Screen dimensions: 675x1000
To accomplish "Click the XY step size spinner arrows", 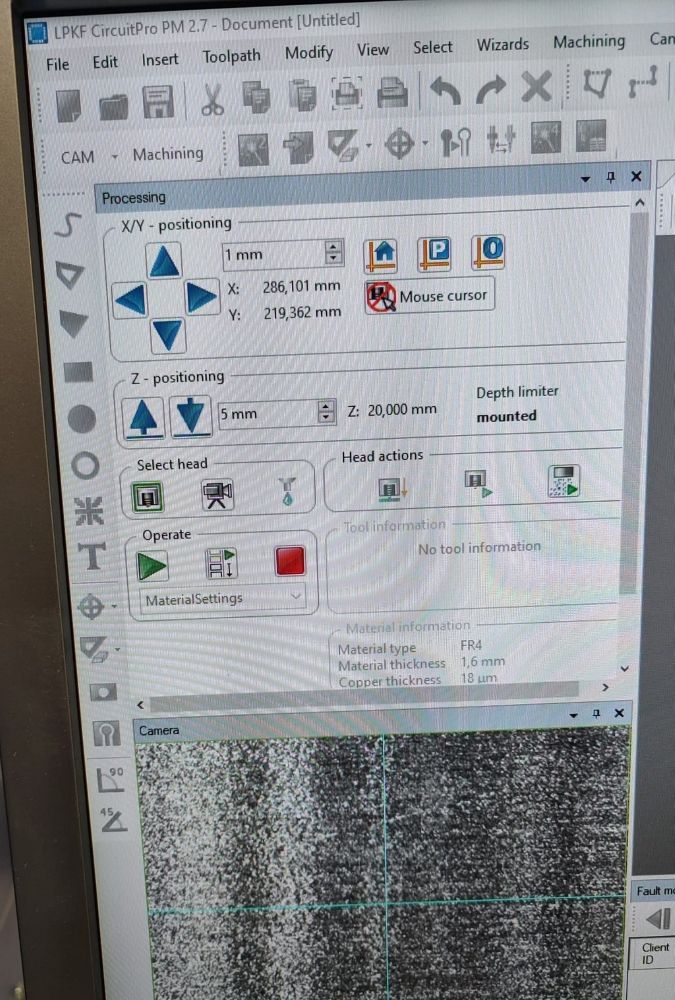I will [334, 252].
